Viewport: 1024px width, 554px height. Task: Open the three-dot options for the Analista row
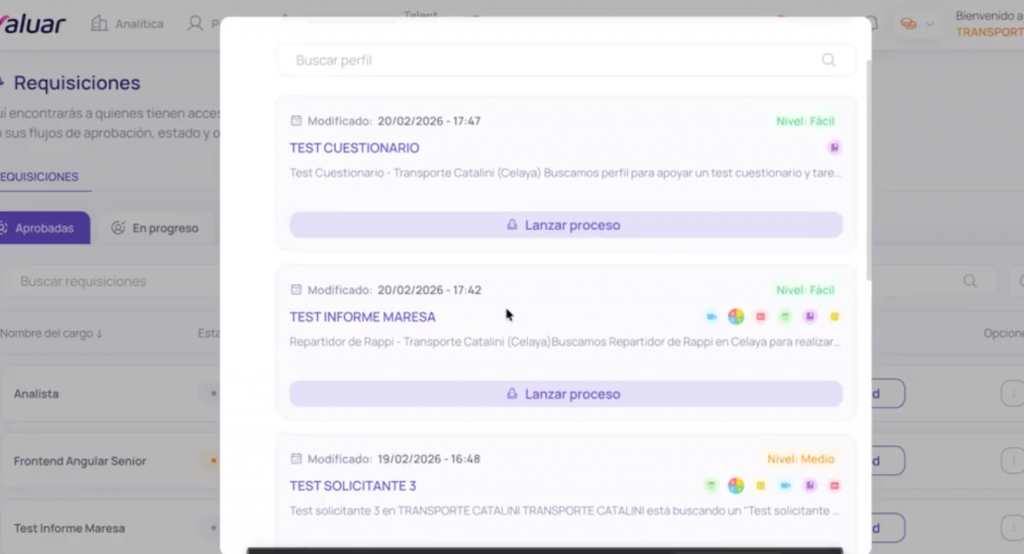pyautogui.click(x=1011, y=394)
